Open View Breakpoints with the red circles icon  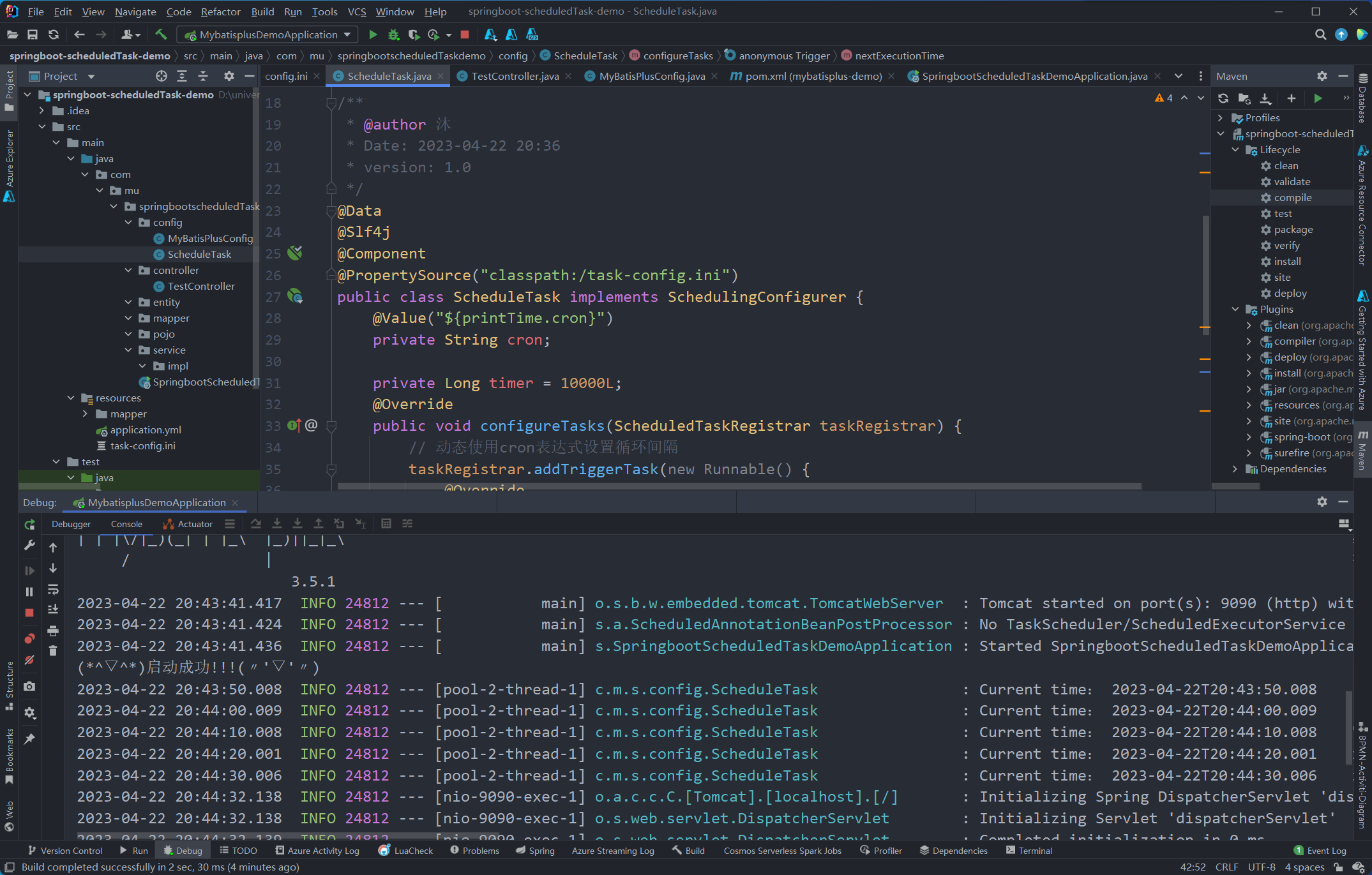[29, 639]
